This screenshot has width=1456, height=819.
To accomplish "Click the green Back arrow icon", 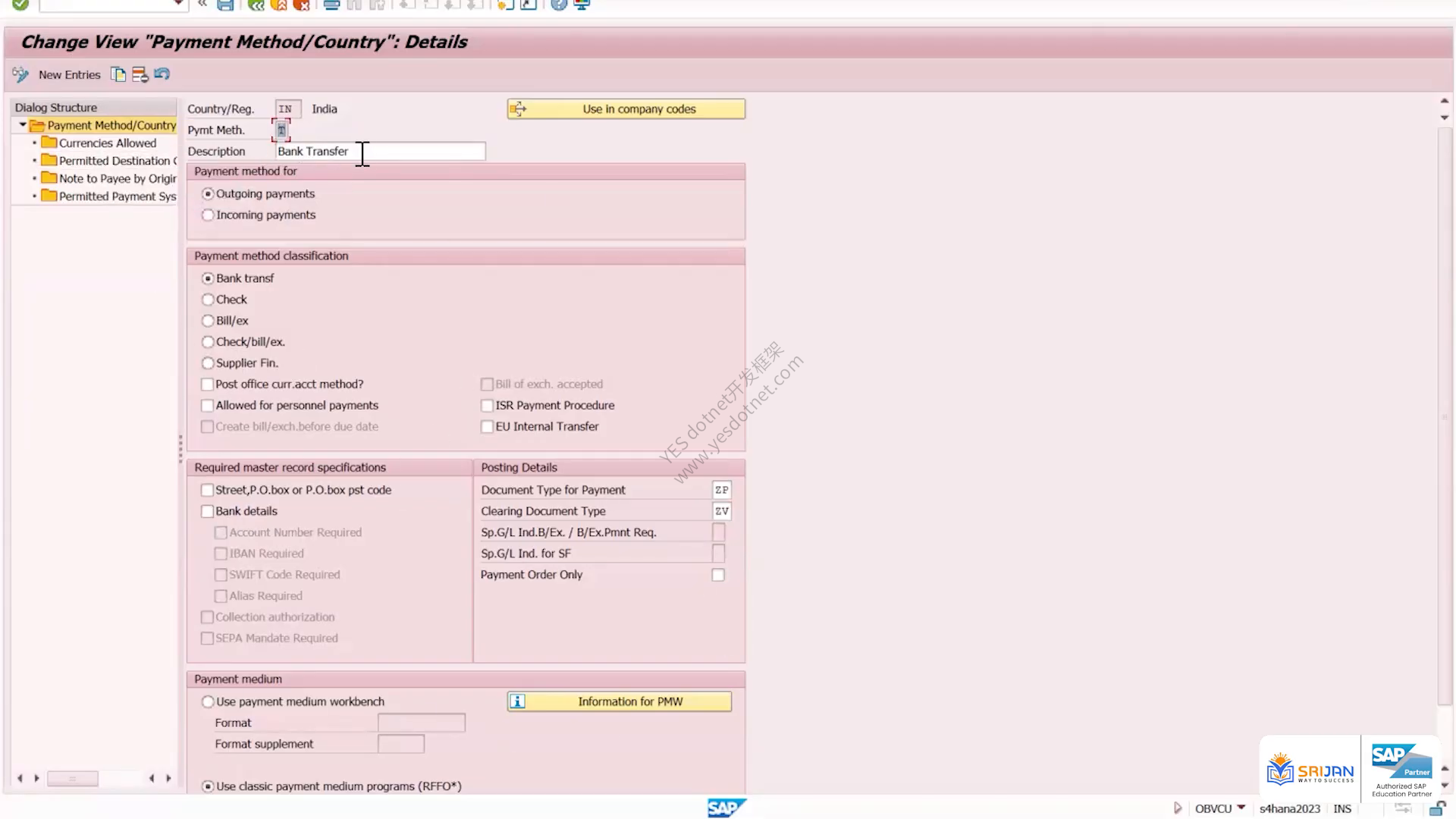I will click(x=256, y=5).
